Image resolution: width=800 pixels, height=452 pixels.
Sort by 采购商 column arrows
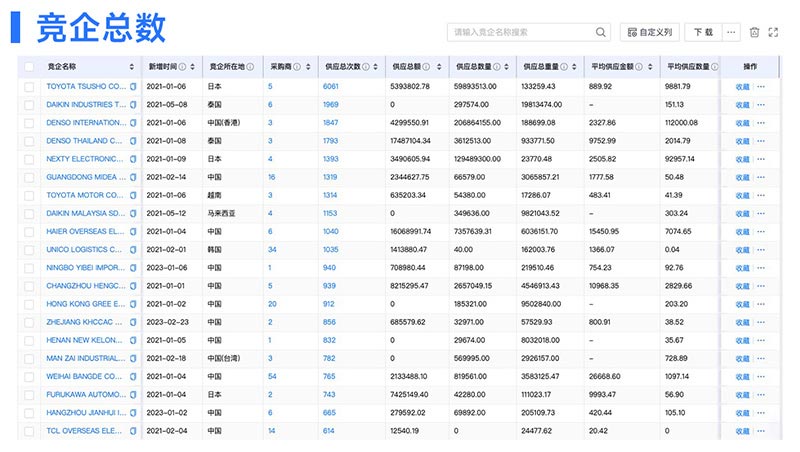(308, 67)
